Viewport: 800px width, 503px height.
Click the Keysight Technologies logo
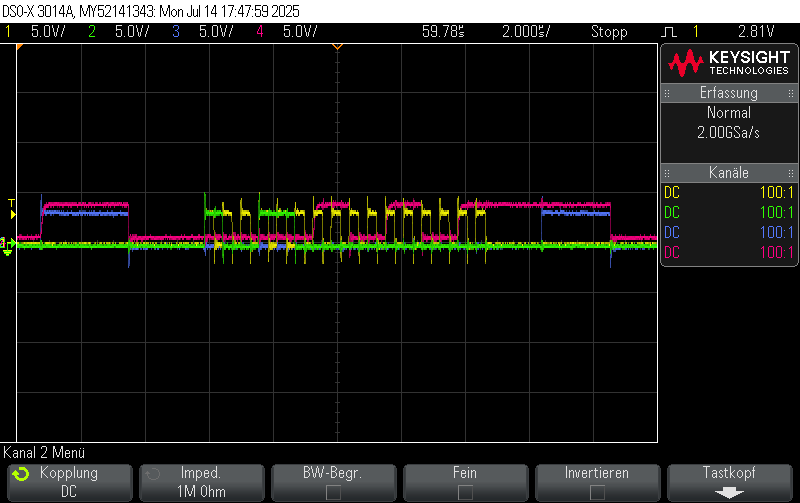click(729, 63)
